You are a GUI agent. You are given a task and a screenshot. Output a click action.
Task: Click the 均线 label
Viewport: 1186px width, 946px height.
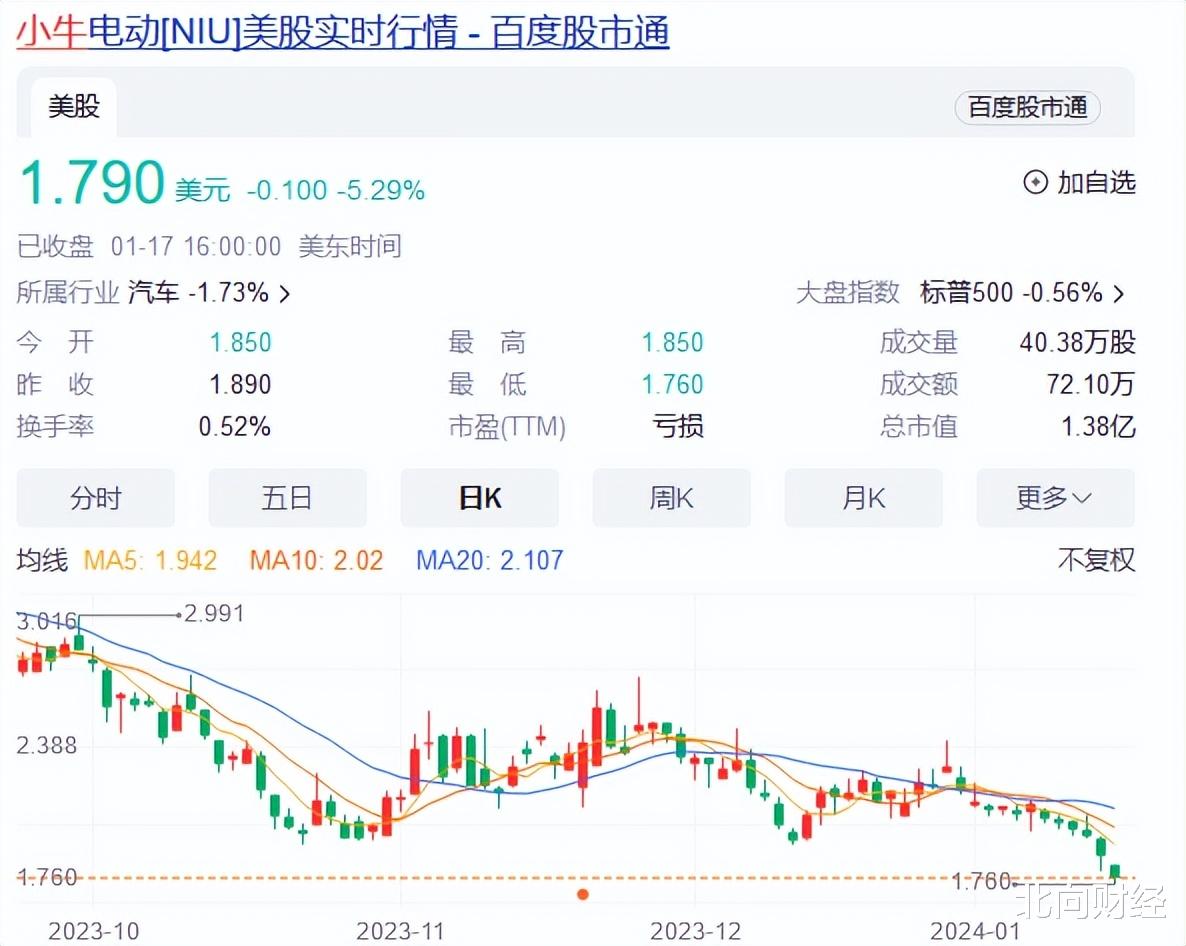[42, 560]
